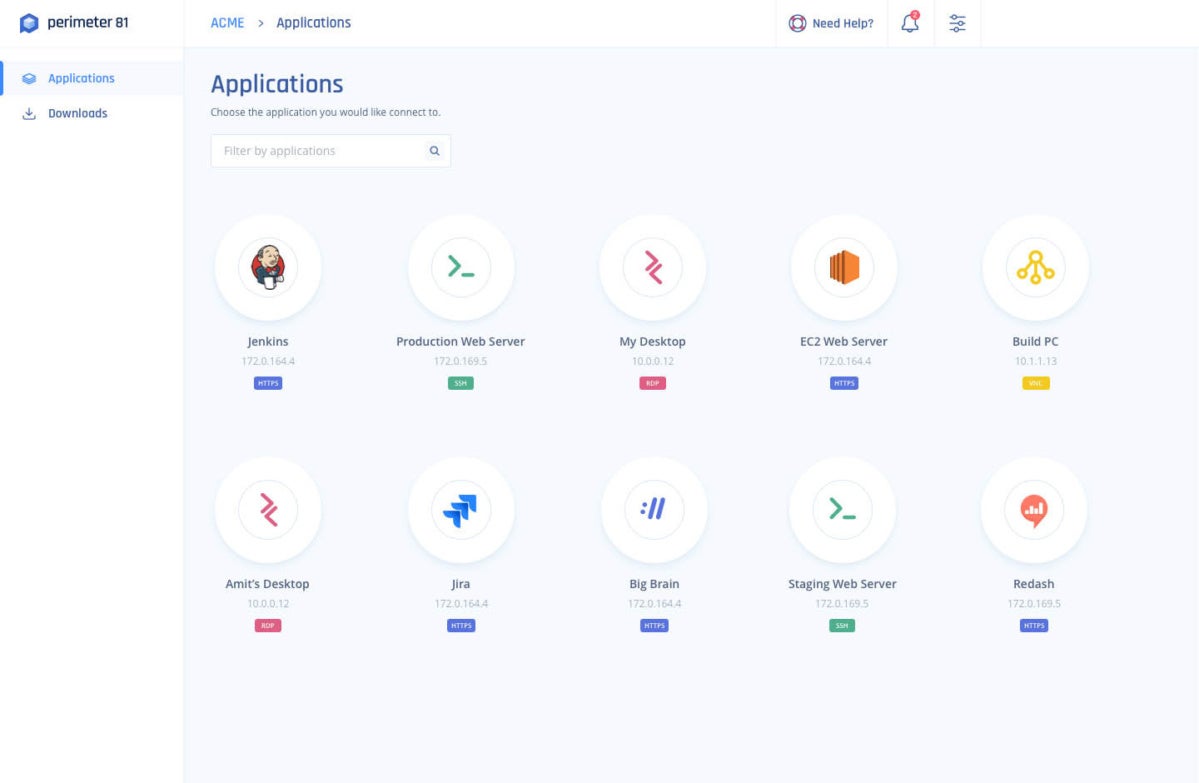Click the HTTPS badge under Jira
This screenshot has height=783, width=1199.
[x=460, y=625]
